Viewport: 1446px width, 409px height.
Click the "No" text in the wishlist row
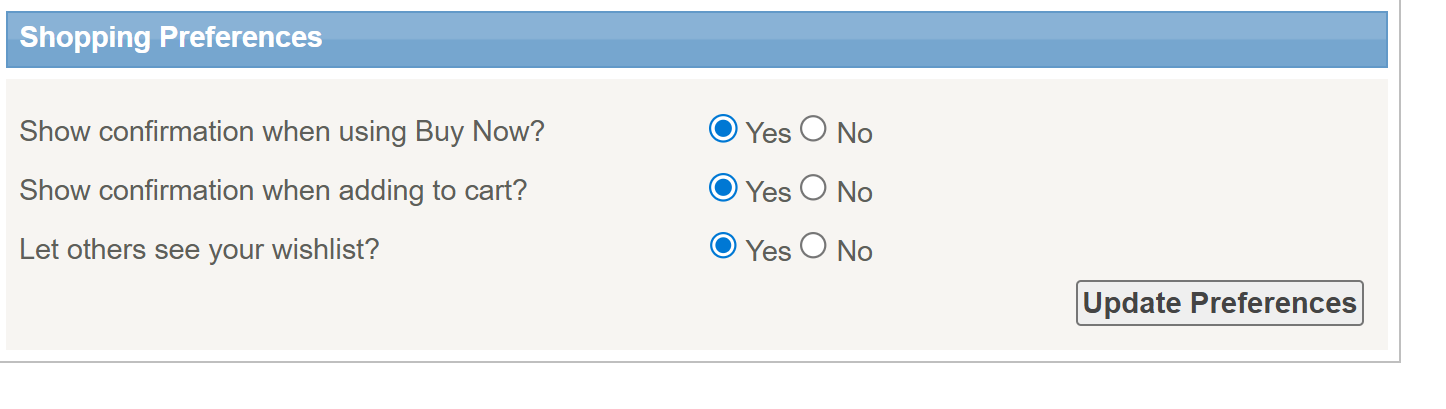855,251
